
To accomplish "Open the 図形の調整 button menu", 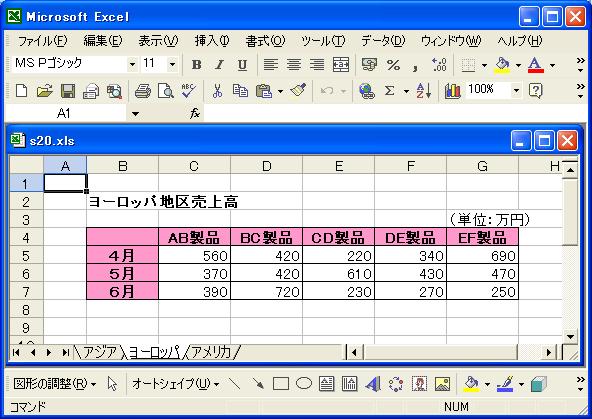I will tap(55, 384).
